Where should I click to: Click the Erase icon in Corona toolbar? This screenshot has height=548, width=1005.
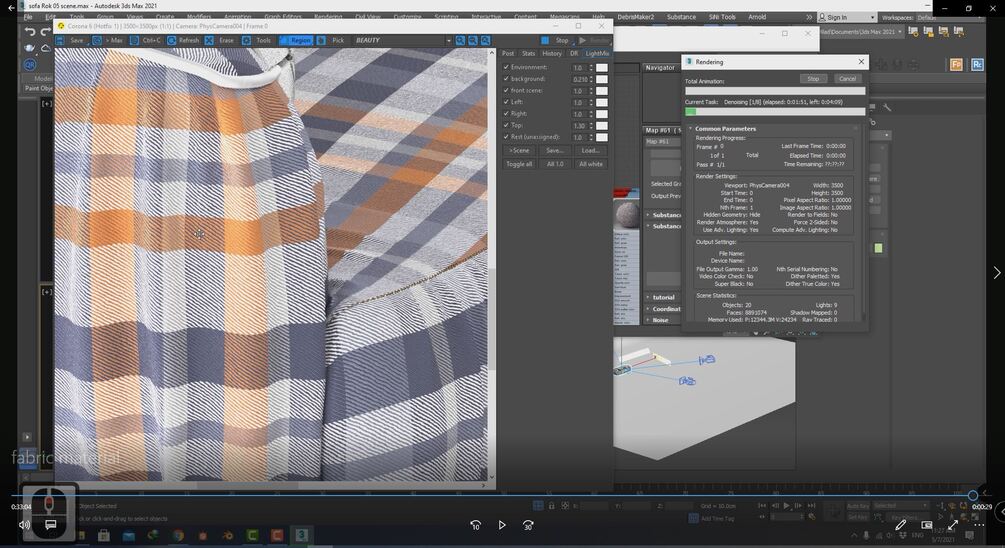tap(209, 40)
